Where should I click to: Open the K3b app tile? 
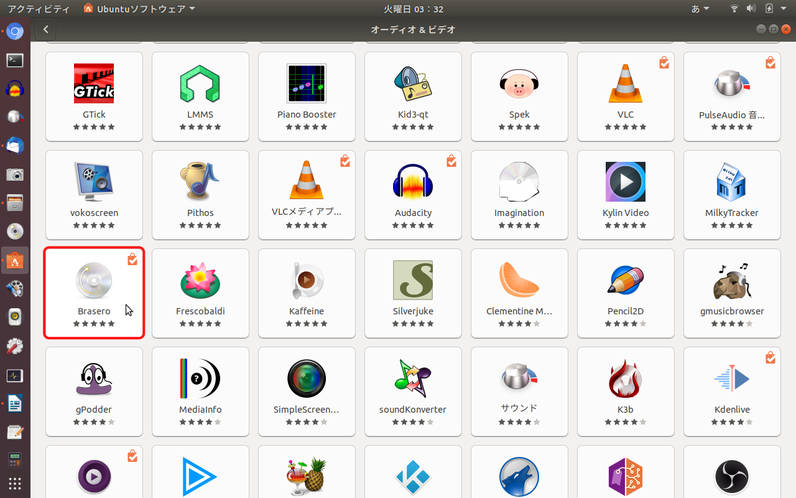click(x=625, y=391)
